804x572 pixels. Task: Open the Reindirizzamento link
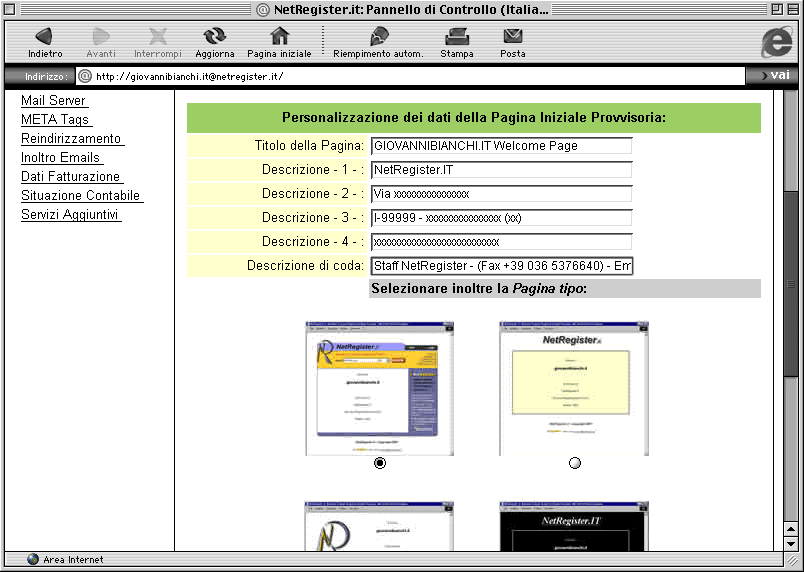pos(72,138)
